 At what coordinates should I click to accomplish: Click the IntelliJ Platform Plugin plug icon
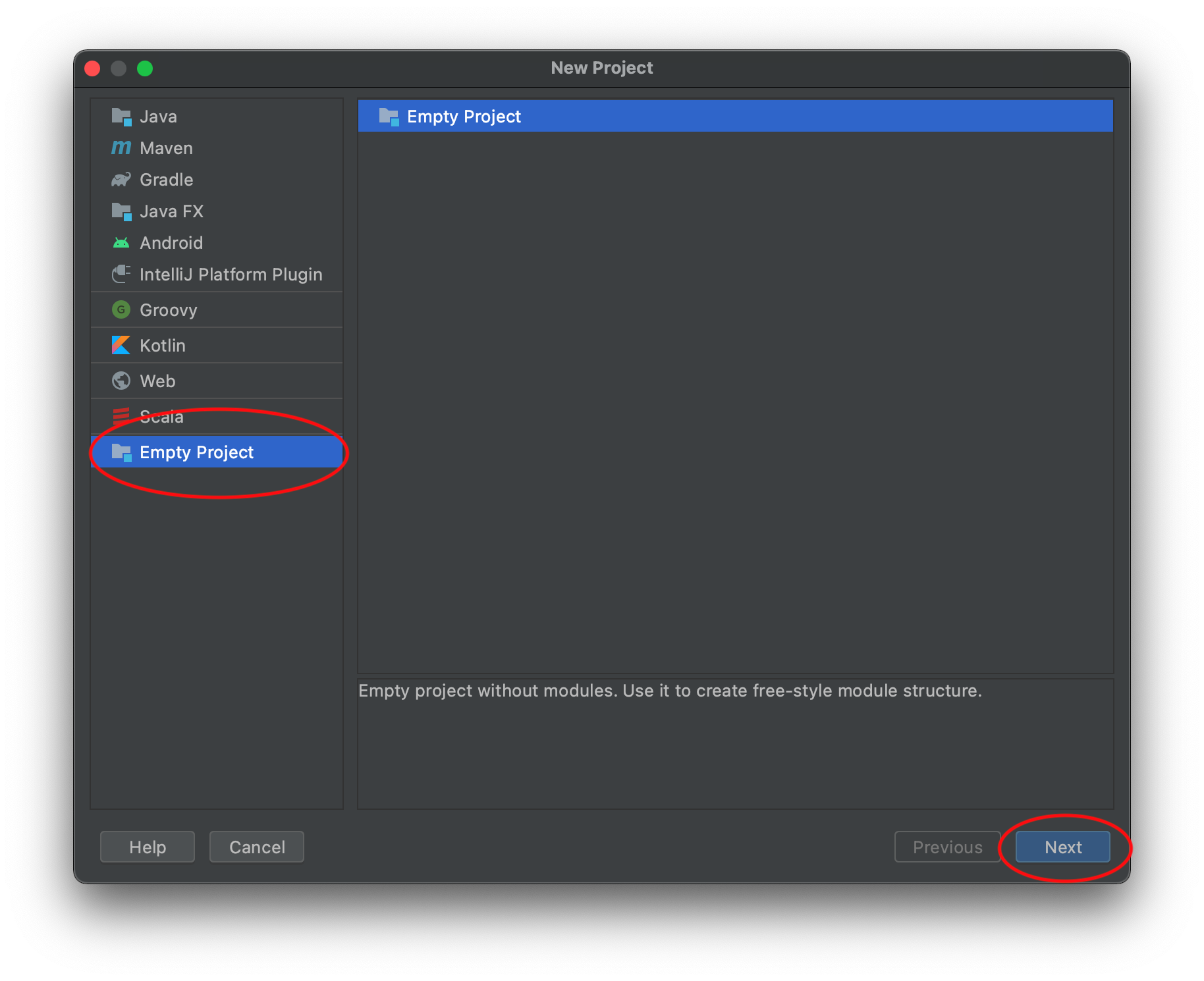click(121, 275)
